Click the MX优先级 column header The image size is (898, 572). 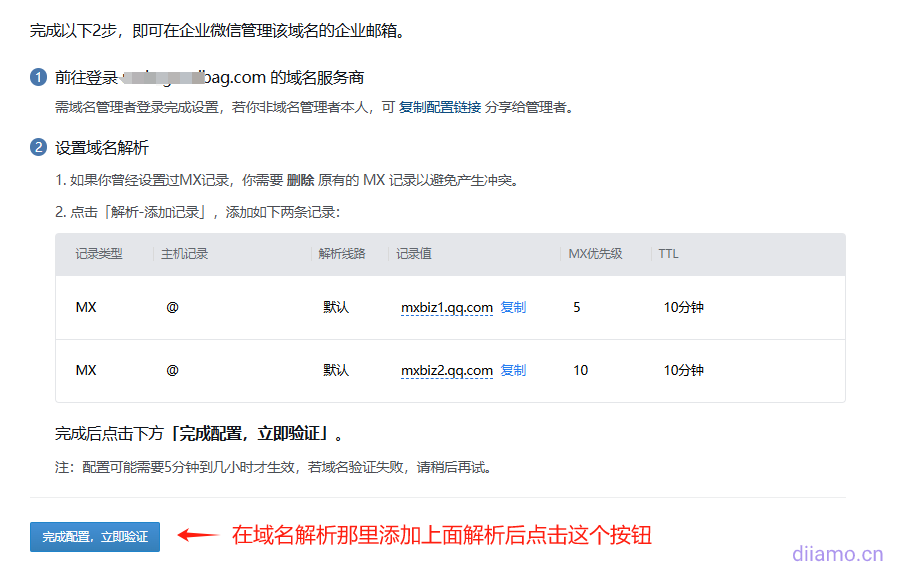click(x=595, y=254)
